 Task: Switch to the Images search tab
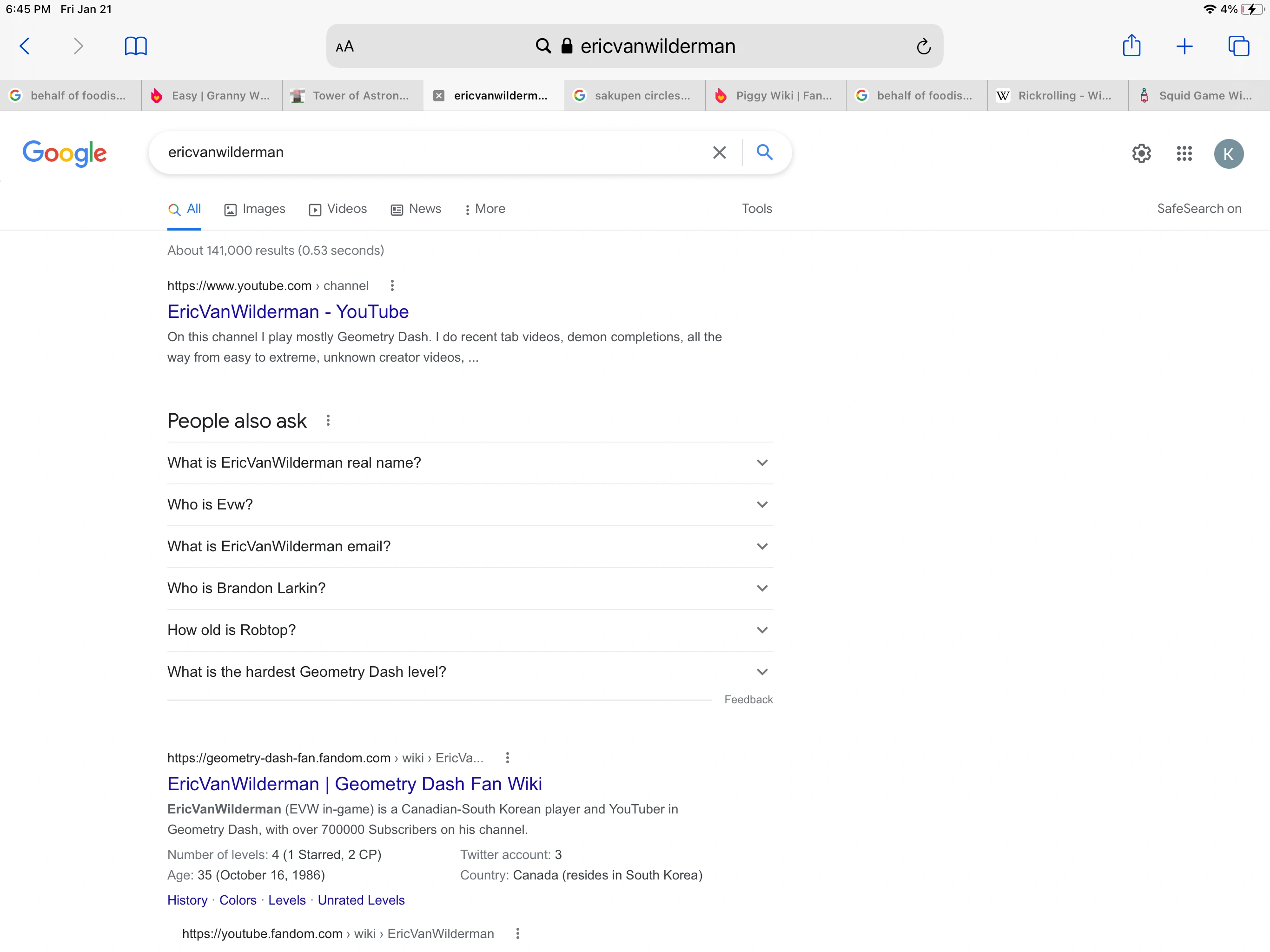click(255, 209)
